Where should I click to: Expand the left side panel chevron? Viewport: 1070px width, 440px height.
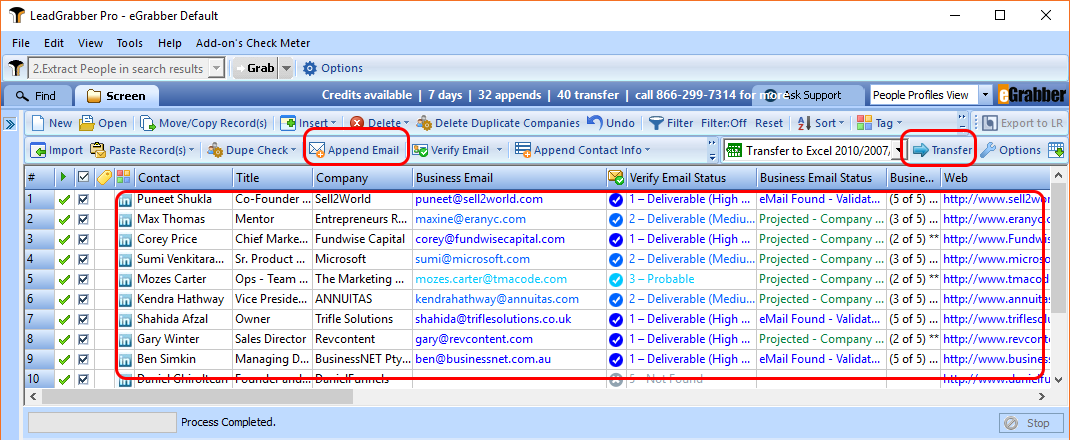[10, 123]
